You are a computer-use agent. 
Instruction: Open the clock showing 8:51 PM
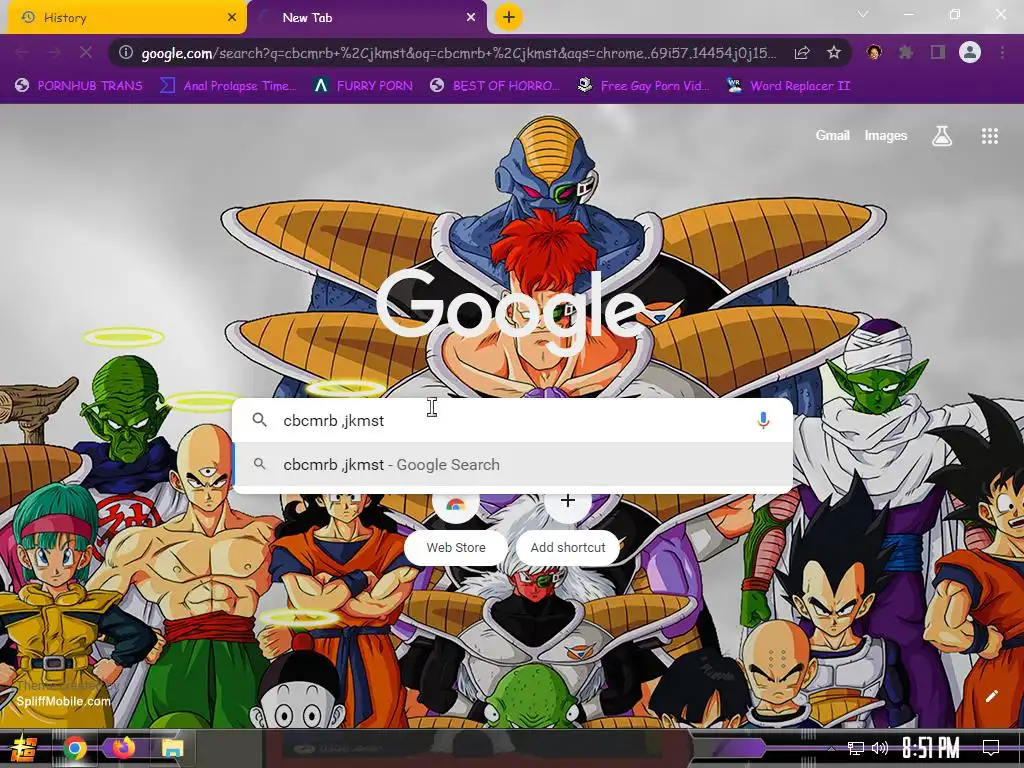930,748
